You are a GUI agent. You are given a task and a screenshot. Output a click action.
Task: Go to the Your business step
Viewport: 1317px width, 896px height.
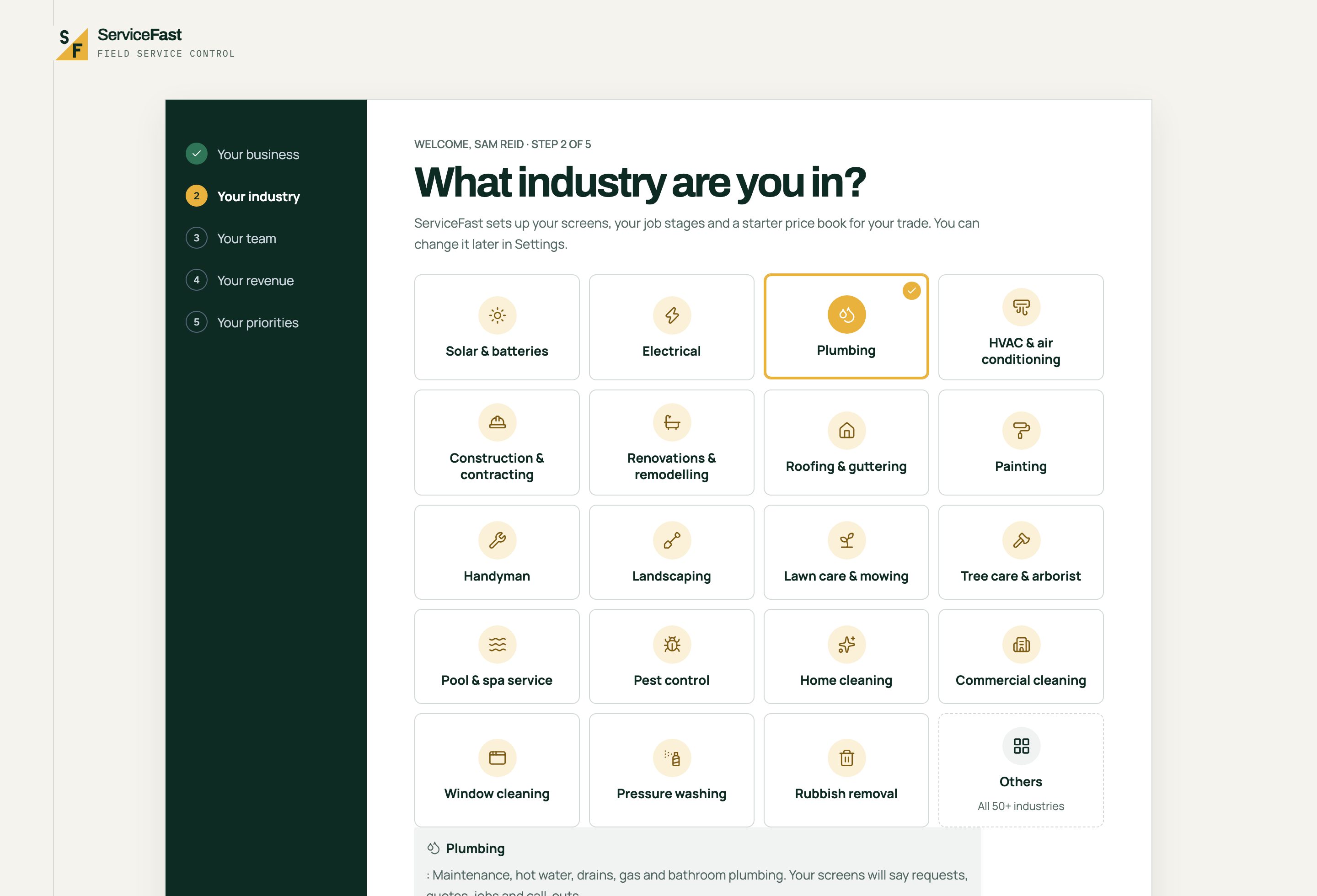pos(242,154)
